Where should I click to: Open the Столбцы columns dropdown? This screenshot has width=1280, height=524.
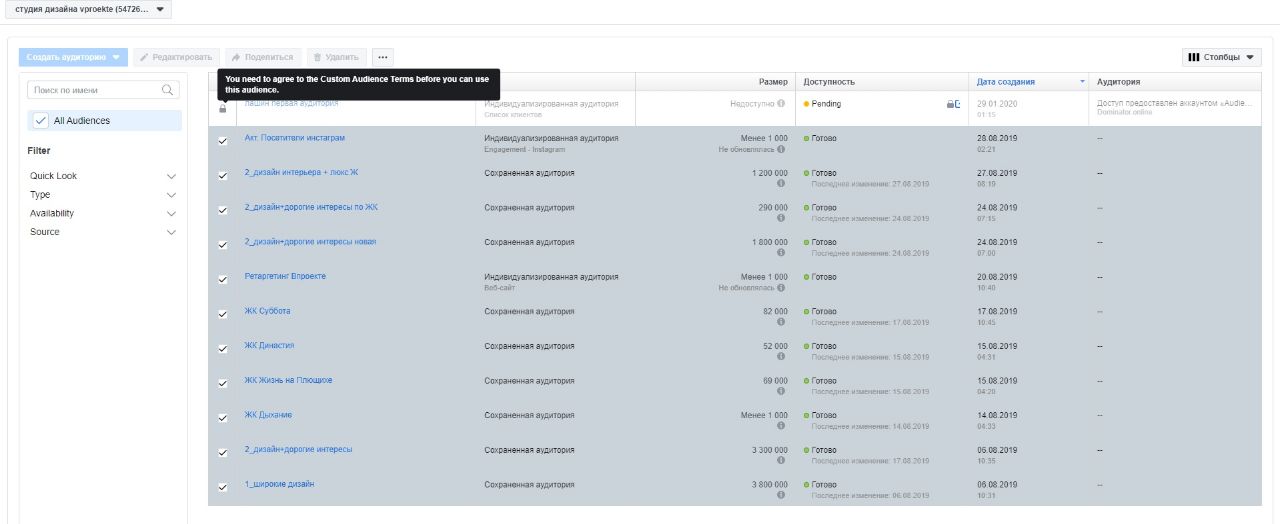(x=1221, y=57)
